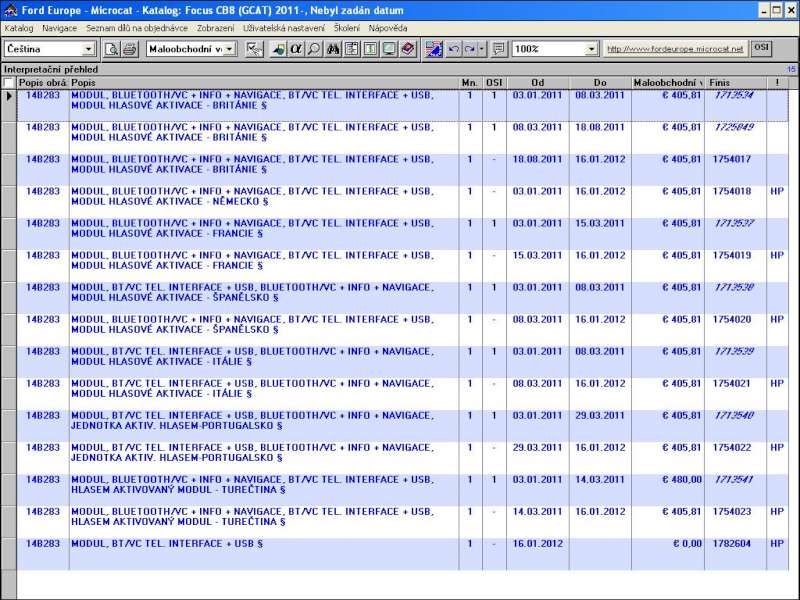
Task: Click the alpha symbol toolbar icon
Action: click(x=296, y=49)
